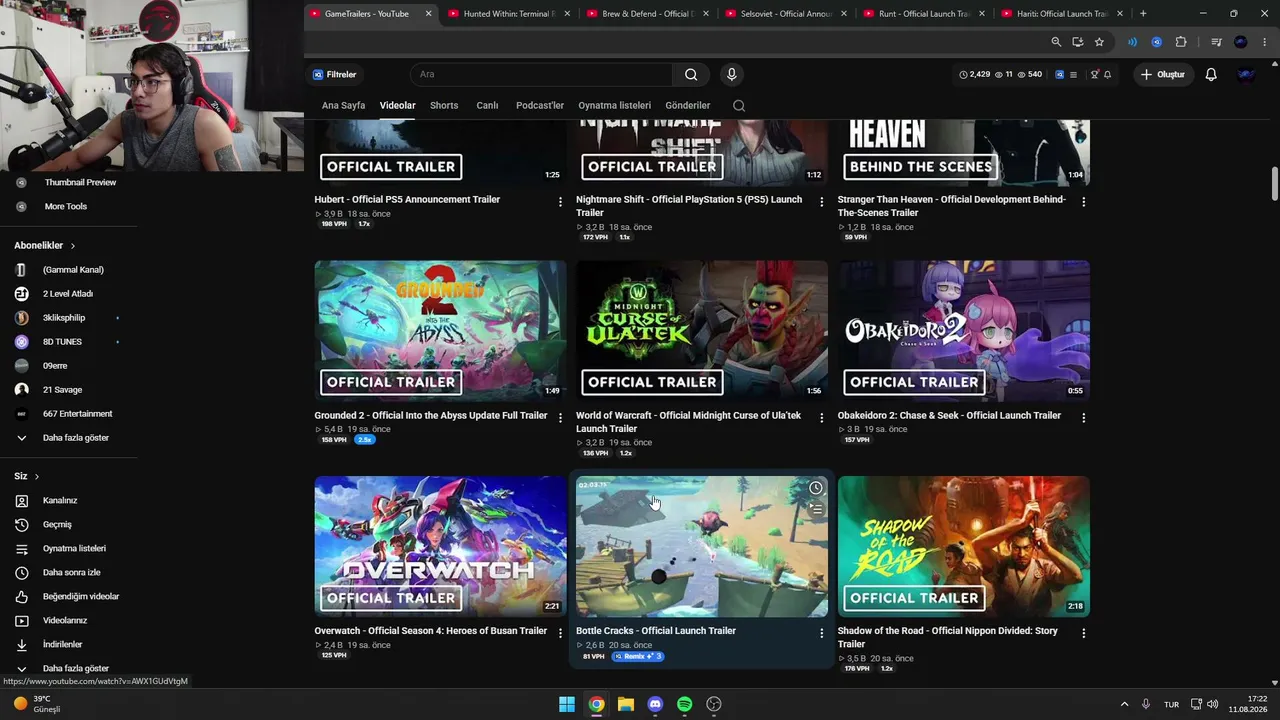Open Obakeidoro 2 trailer title link
The height and width of the screenshot is (720, 1280).
(x=949, y=416)
